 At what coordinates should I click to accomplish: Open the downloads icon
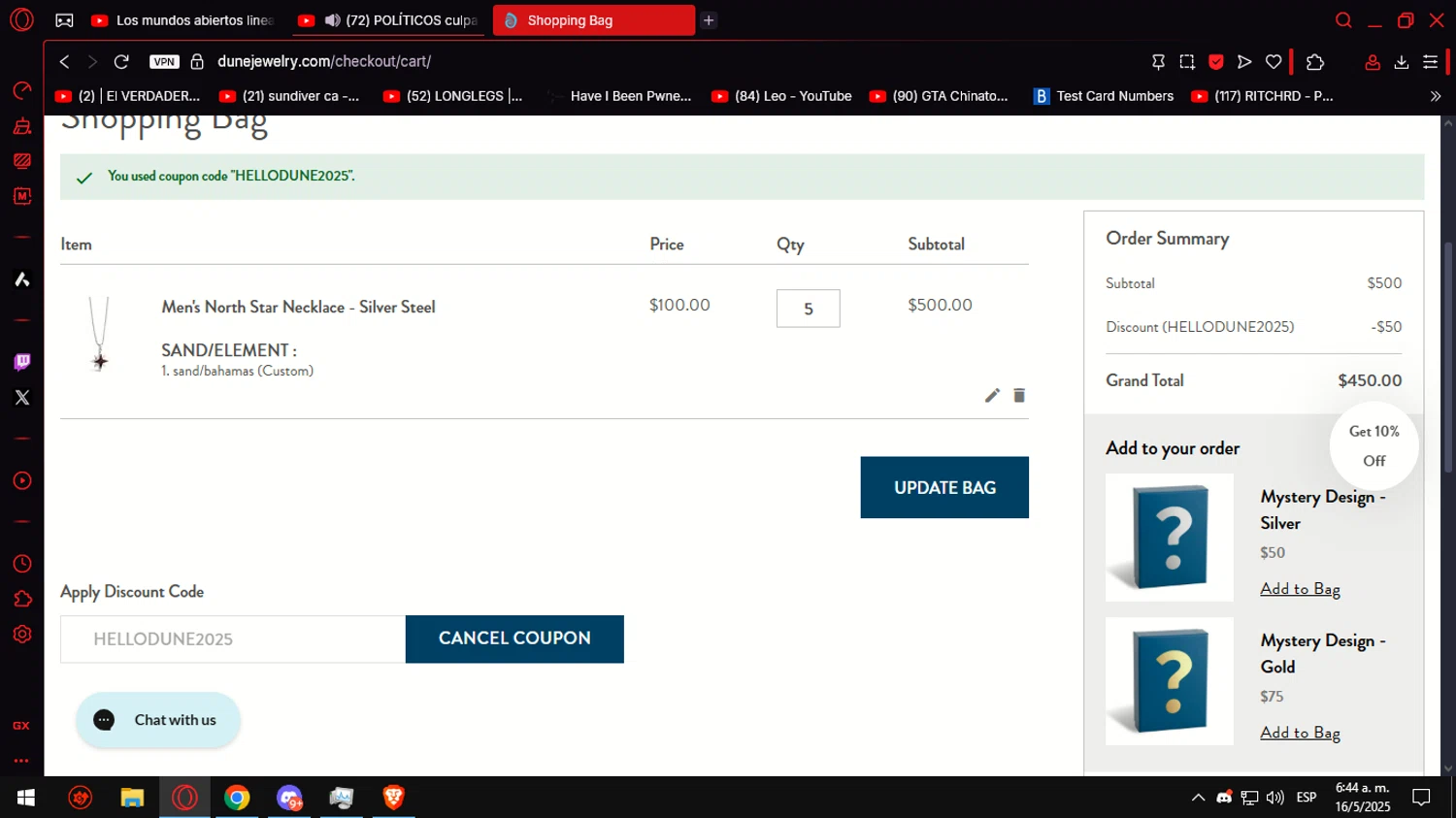click(1402, 61)
